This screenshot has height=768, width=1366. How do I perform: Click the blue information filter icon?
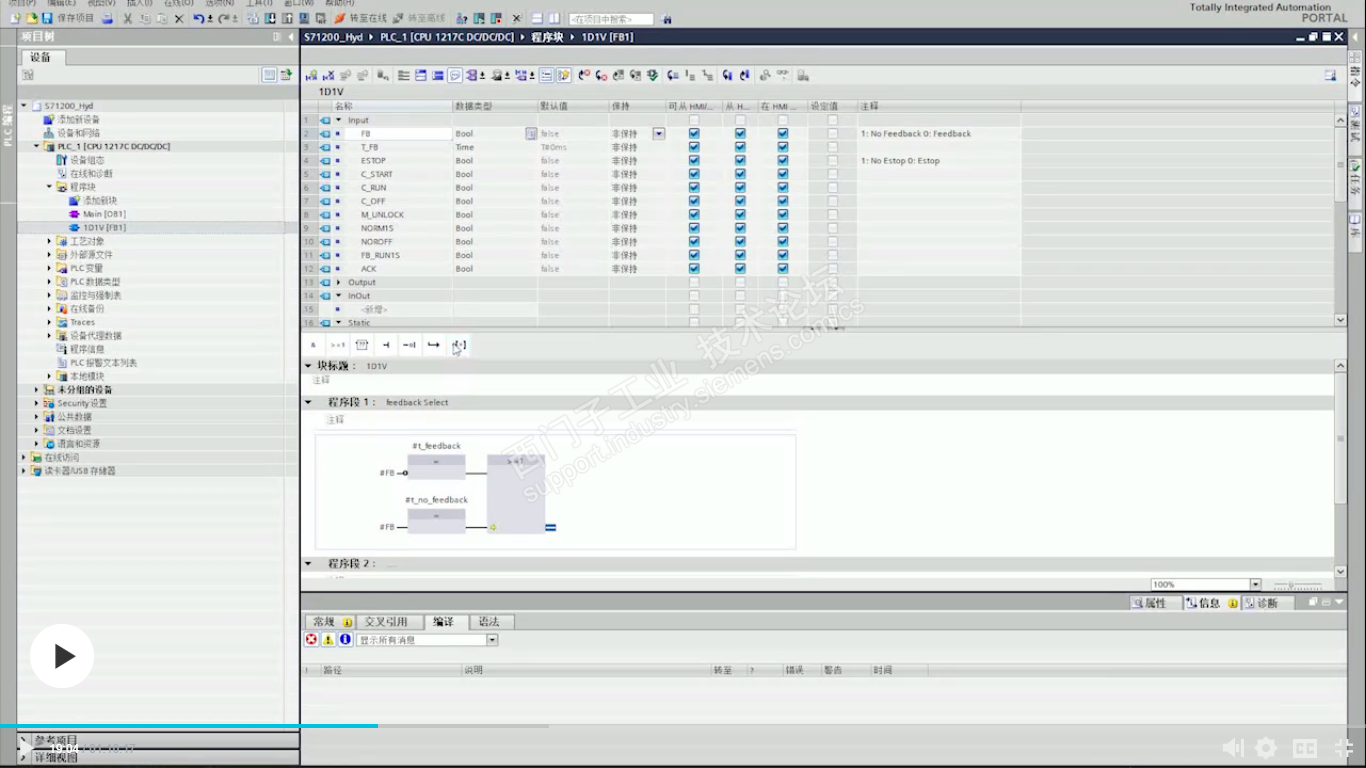click(x=345, y=640)
